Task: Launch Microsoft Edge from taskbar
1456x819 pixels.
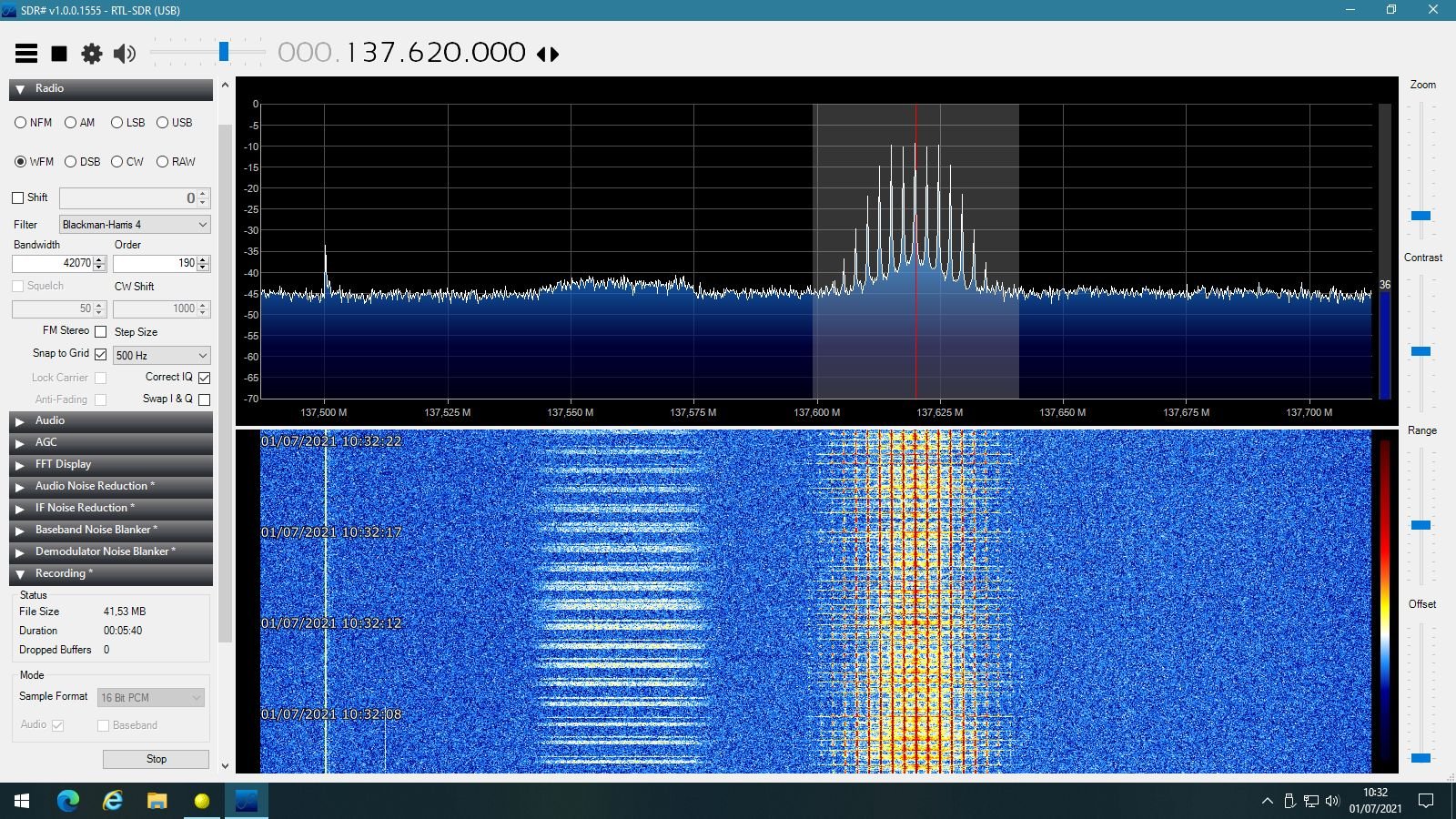Action: (68, 801)
